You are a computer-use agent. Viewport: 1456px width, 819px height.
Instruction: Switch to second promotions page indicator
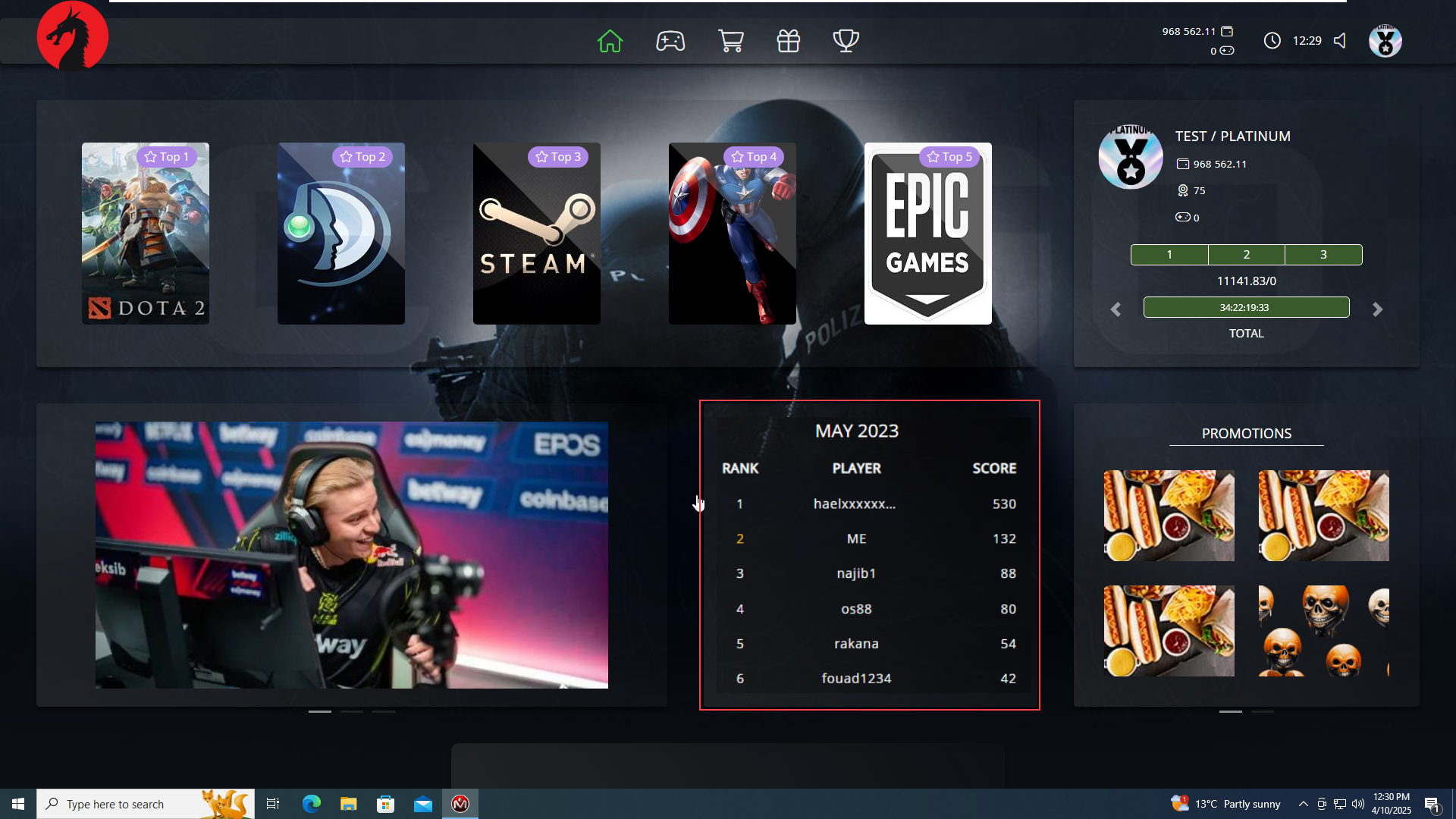pyautogui.click(x=1263, y=711)
